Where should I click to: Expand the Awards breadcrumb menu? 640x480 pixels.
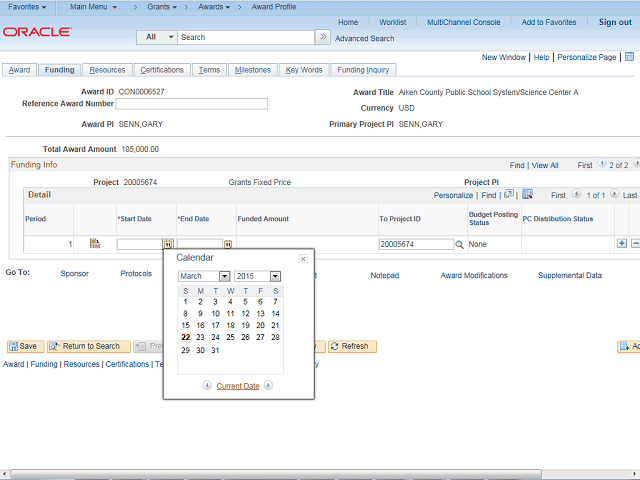(214, 7)
